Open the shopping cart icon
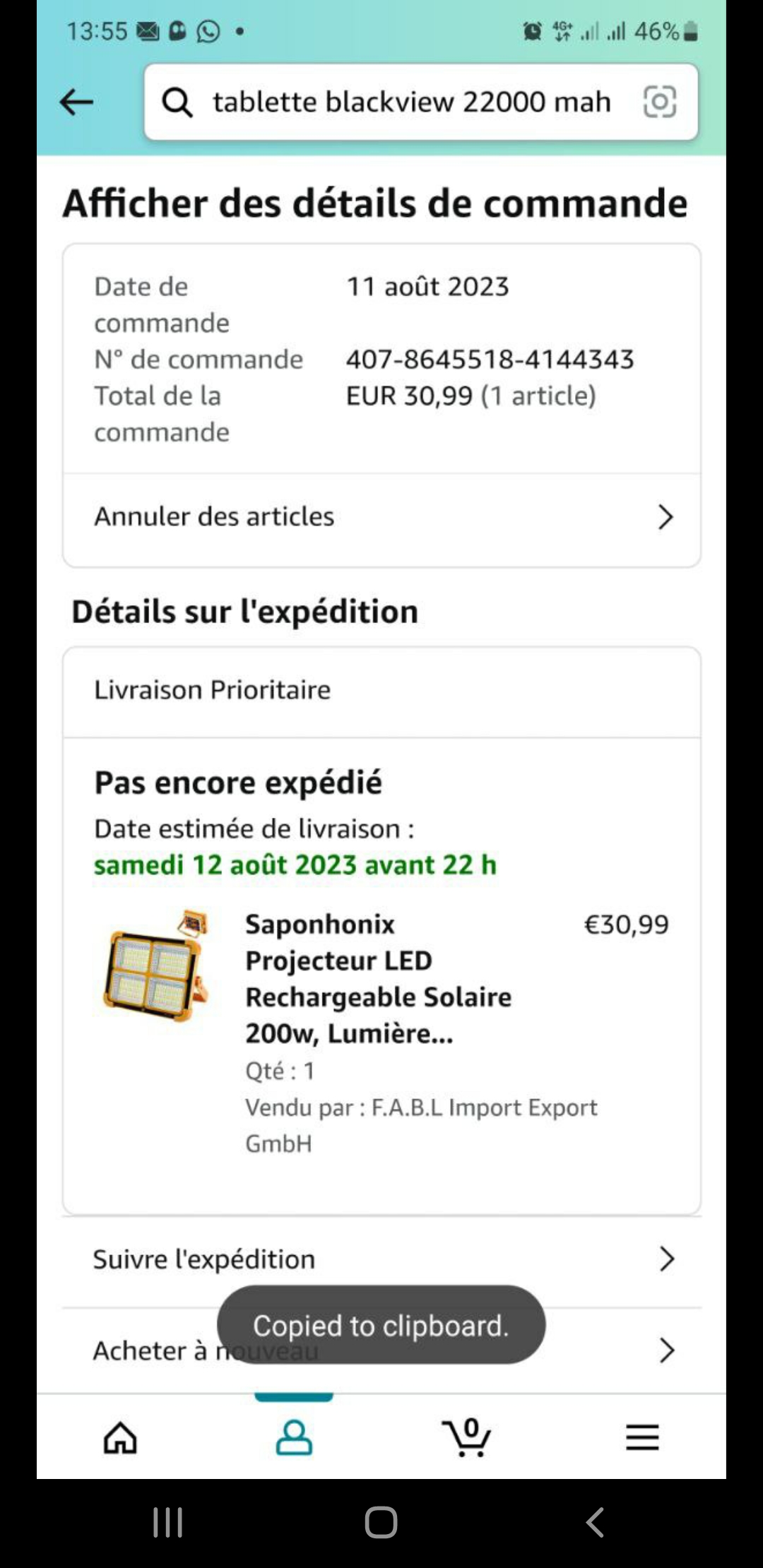The height and width of the screenshot is (1568, 763). (x=467, y=1437)
